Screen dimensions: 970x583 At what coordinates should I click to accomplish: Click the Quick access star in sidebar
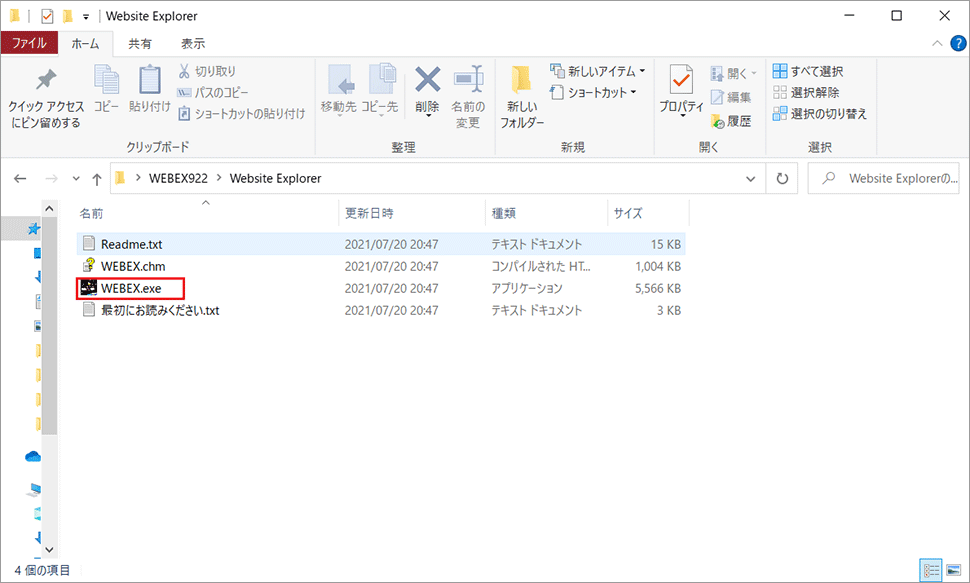tap(34, 230)
